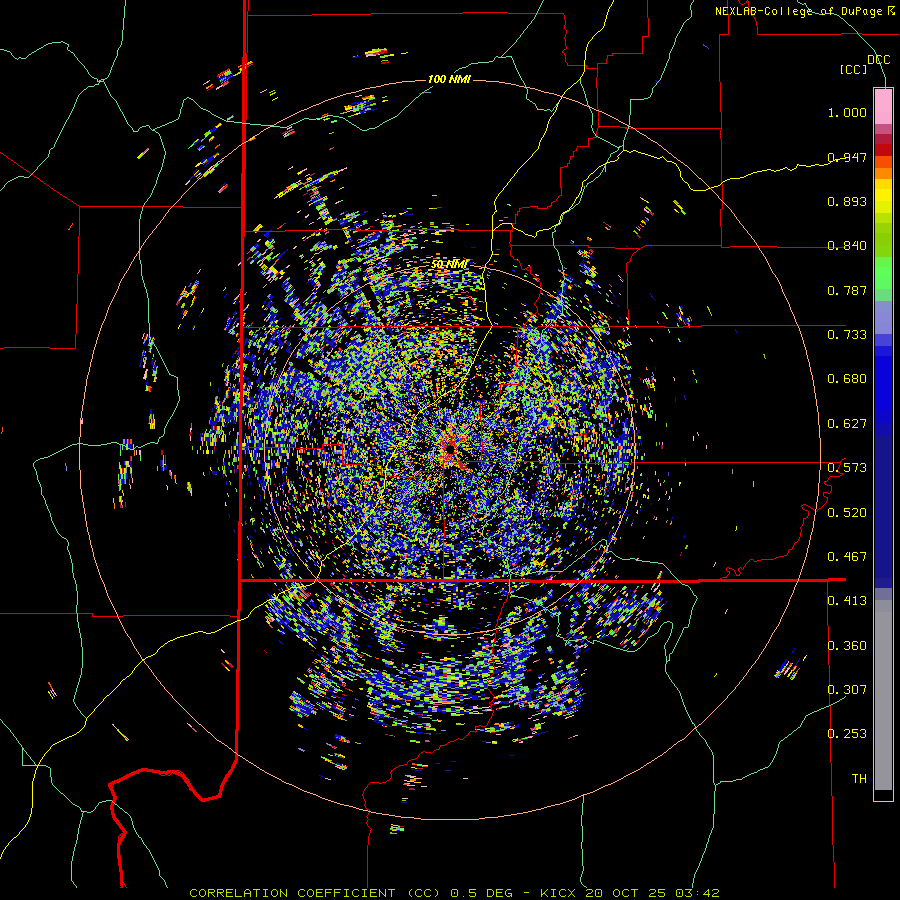The height and width of the screenshot is (900, 900).
Task: Click the 03:42 timestamp text
Action: (x=695, y=893)
